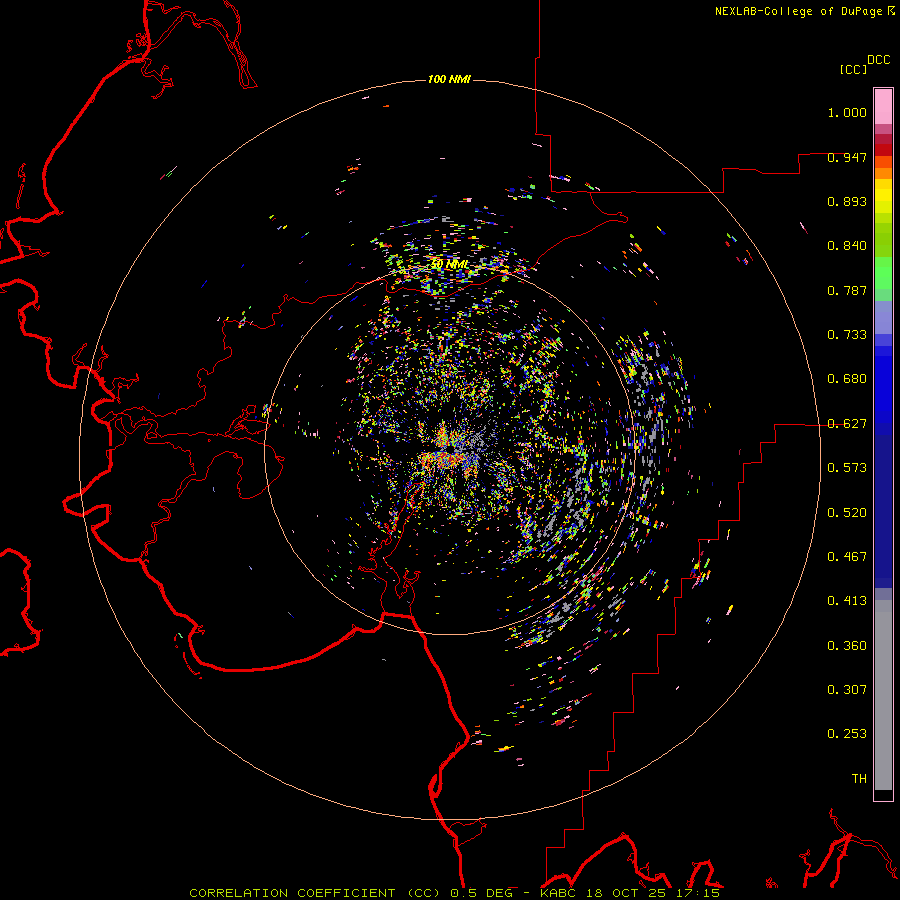Click the 0.5 DEG elevation text
Viewport: 900px width, 900px height.
480,893
